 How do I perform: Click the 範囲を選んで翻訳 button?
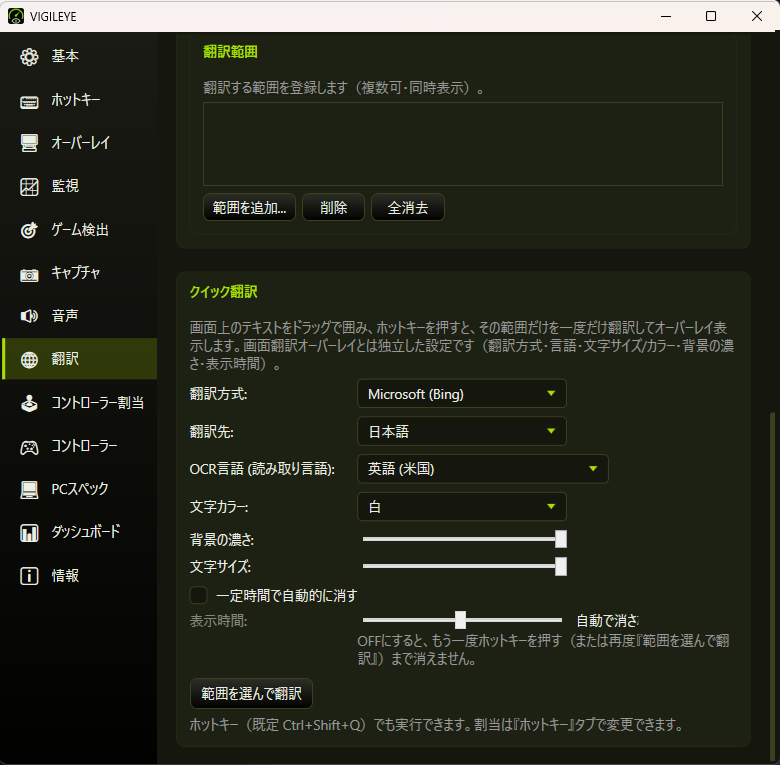(x=251, y=693)
